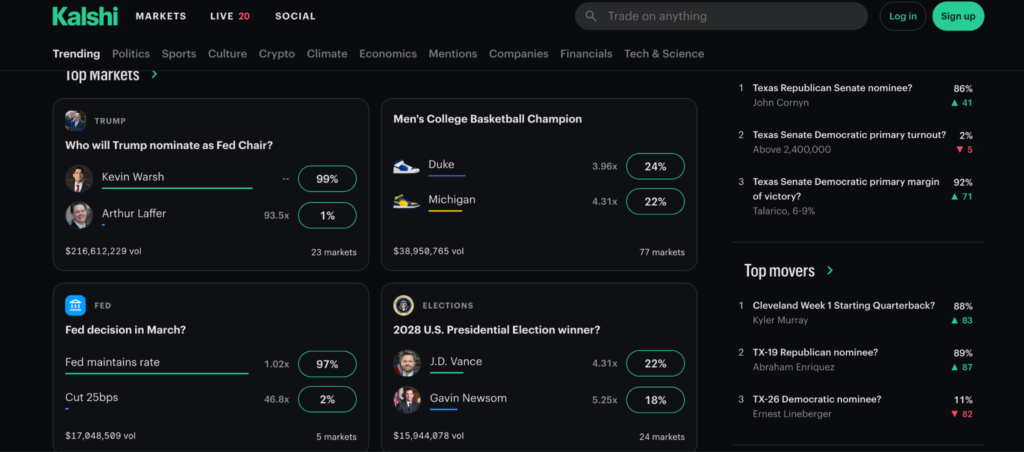Click the blue Fed bank icon
This screenshot has height=452, width=1024.
75,305
